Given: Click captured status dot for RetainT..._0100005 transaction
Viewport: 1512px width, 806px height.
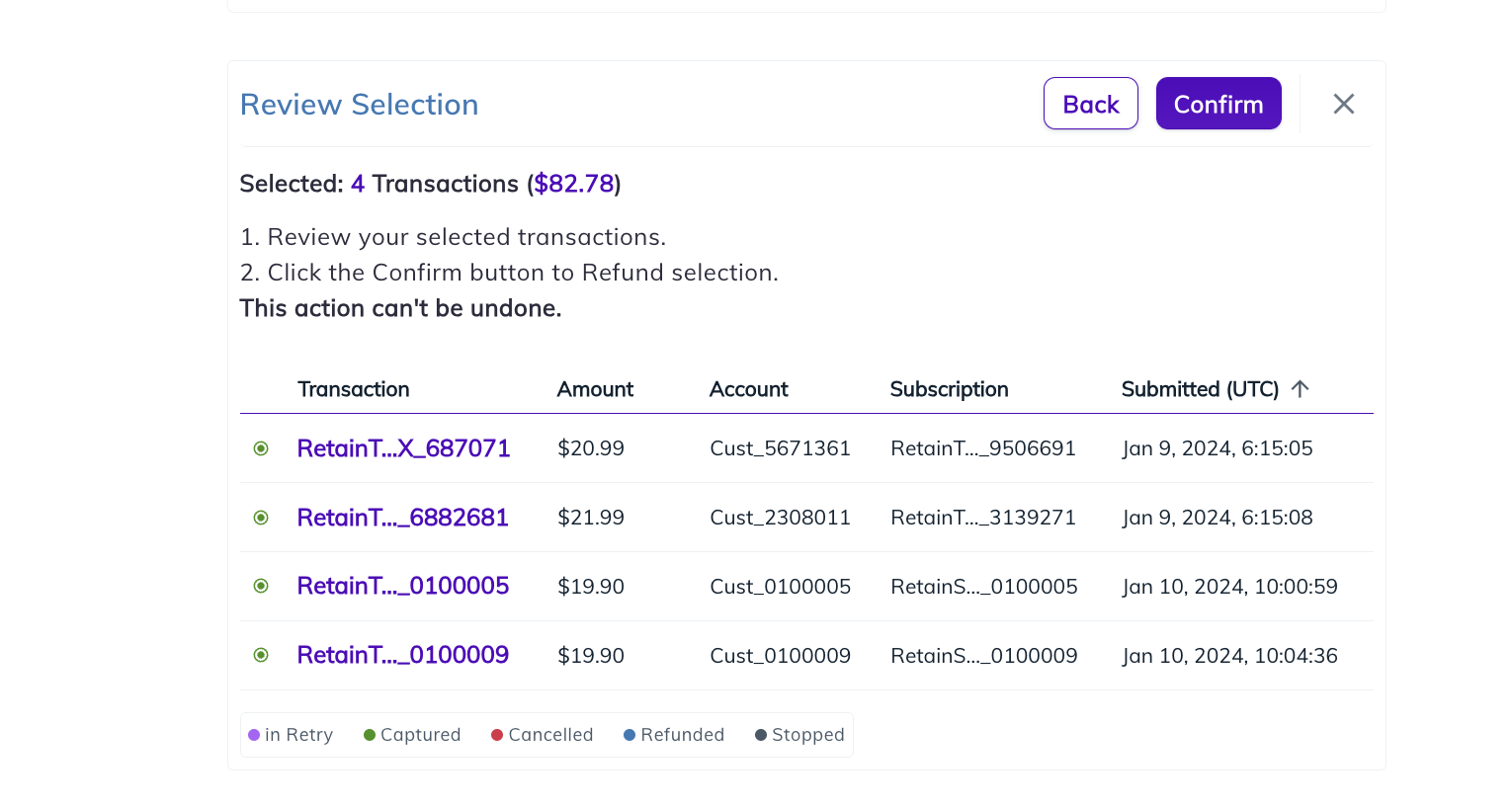Looking at the screenshot, I should [x=261, y=586].
